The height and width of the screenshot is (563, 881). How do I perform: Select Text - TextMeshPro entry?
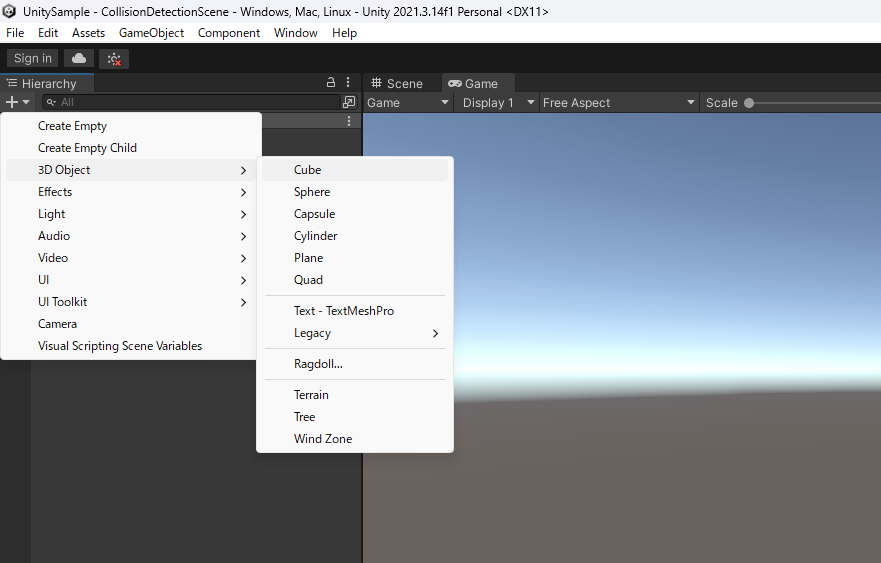coord(355,311)
